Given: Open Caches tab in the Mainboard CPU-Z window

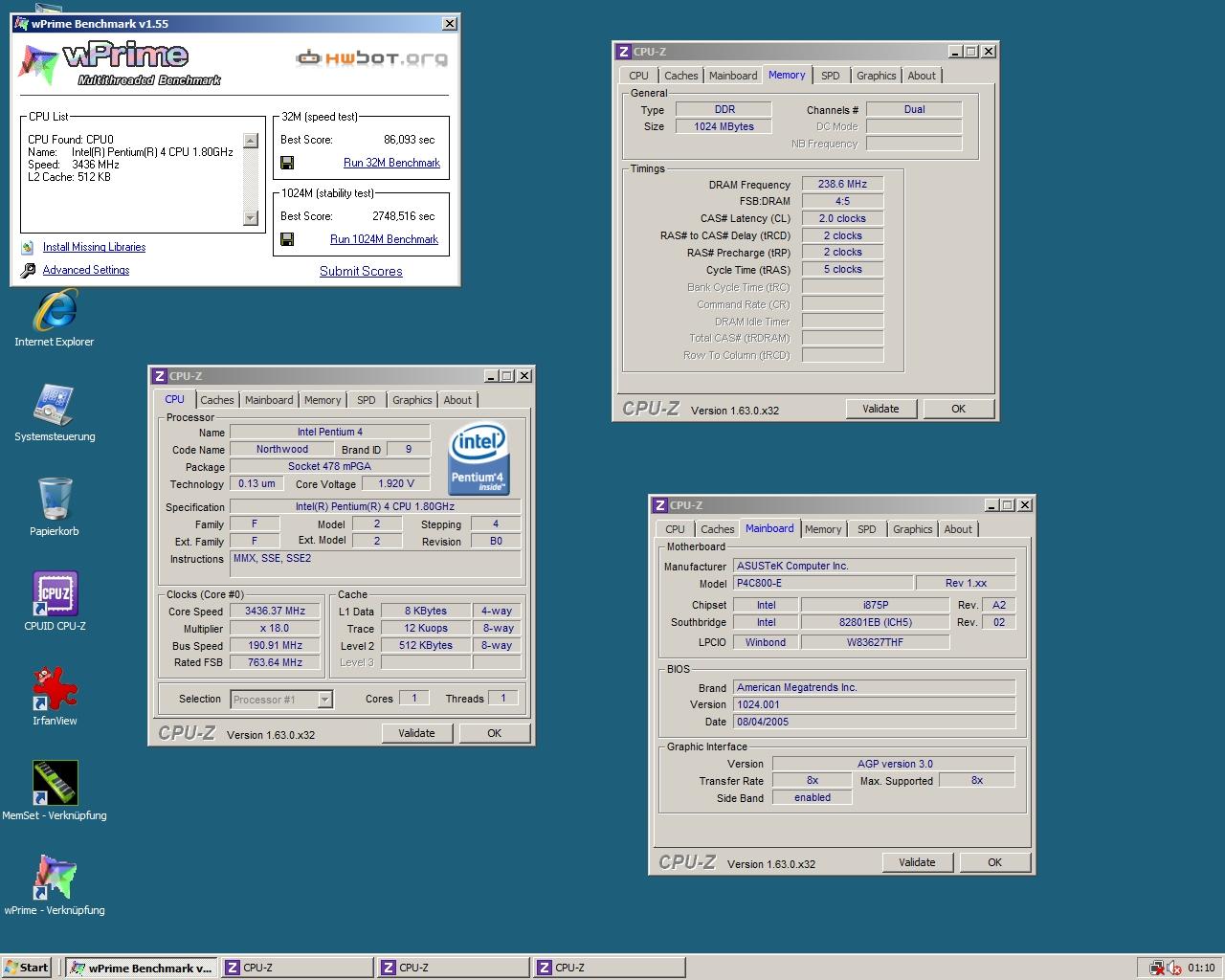Looking at the screenshot, I should (718, 529).
